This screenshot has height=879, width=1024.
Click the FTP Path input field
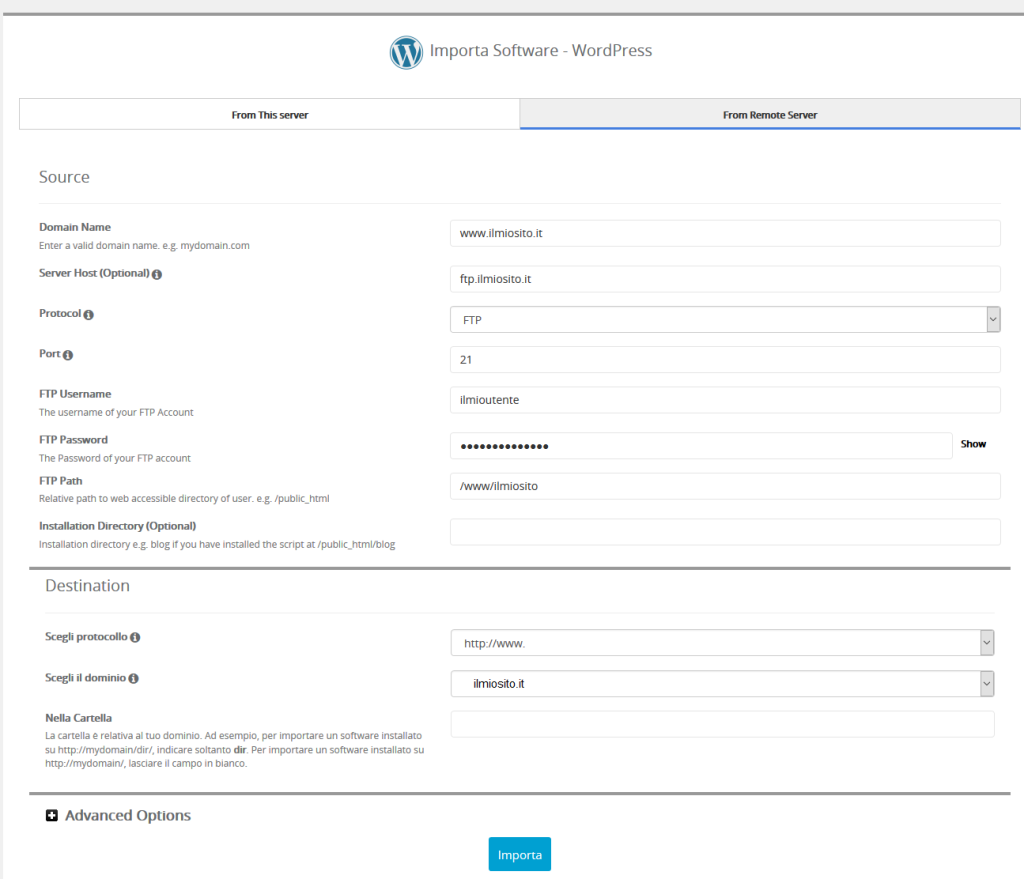pyautogui.click(x=725, y=486)
